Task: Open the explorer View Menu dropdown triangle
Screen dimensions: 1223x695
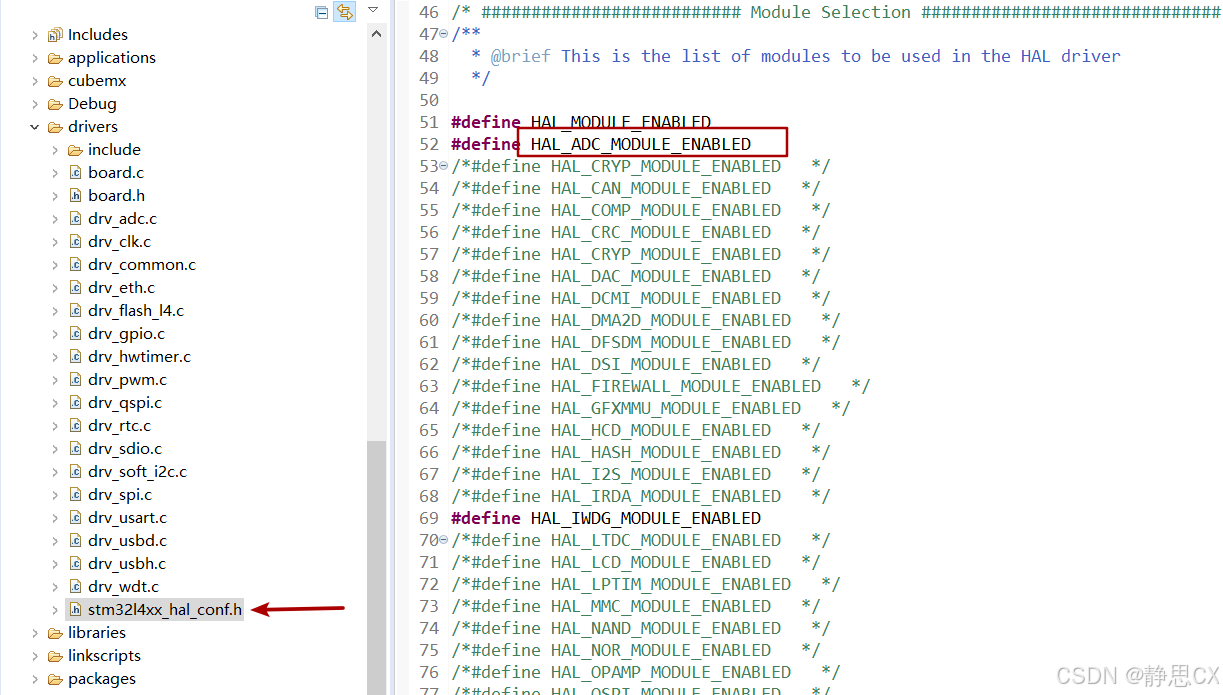Action: pyautogui.click(x=373, y=10)
